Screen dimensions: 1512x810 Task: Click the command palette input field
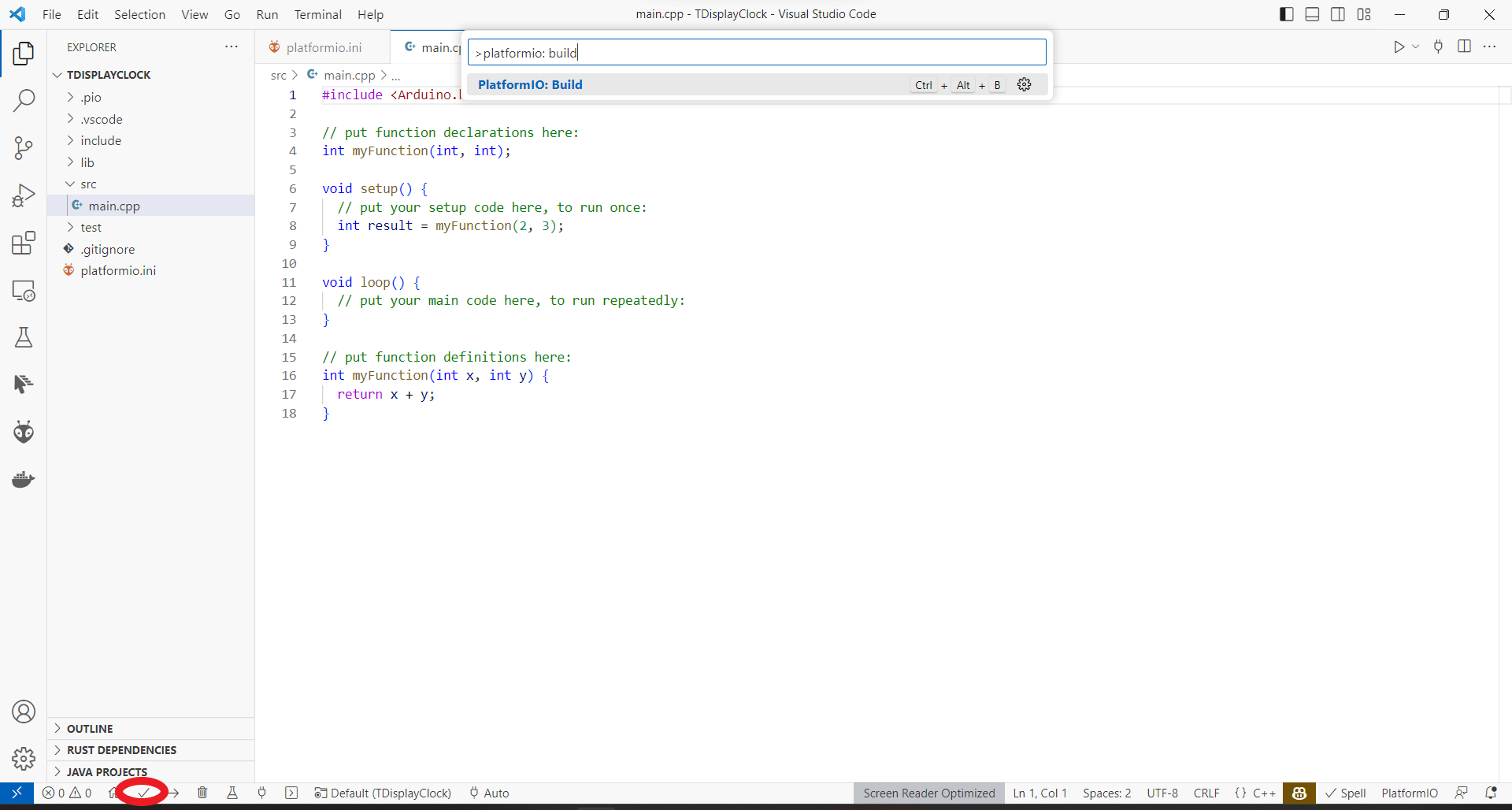tap(756, 52)
